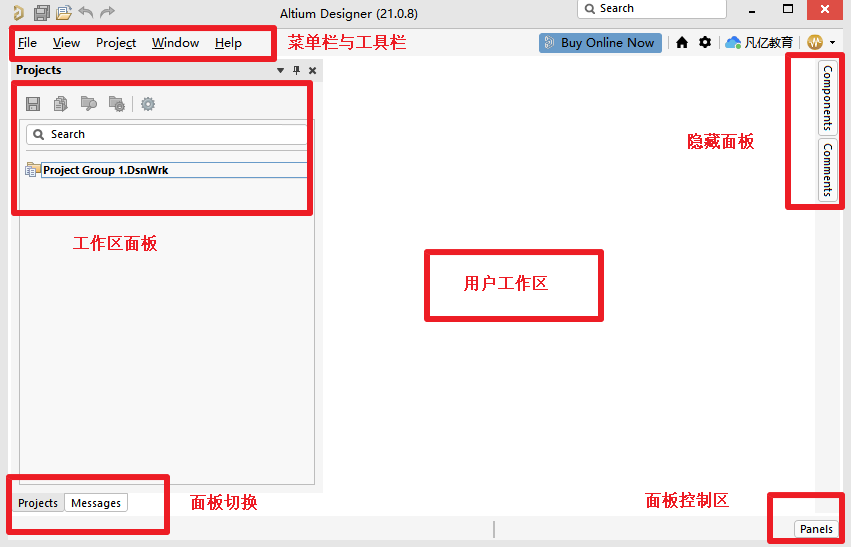
Task: Click the Search field in the title bar
Action: (x=652, y=9)
